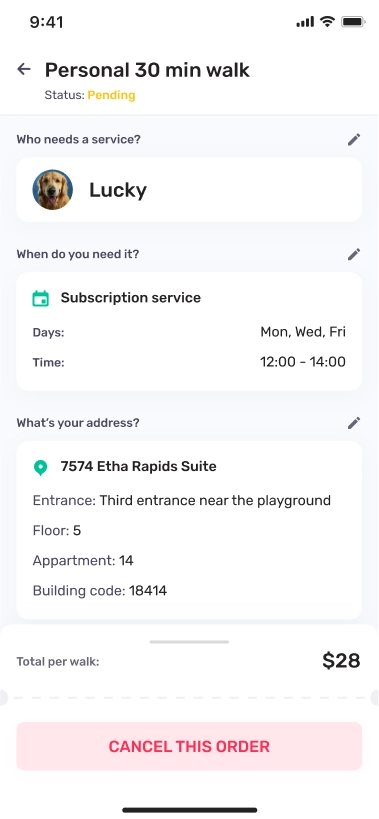
Task: Click the Wi-Fi status icon
Action: tap(327, 21)
